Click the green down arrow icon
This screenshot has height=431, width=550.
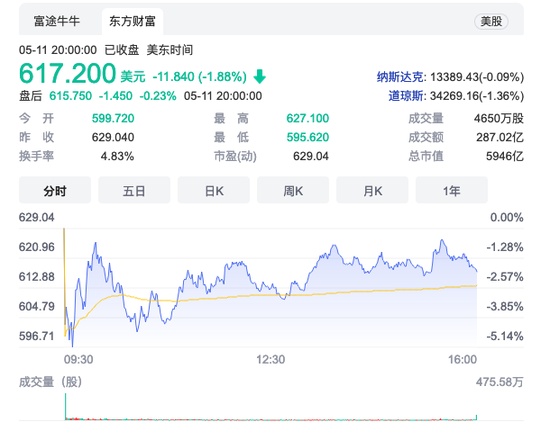[x=260, y=76]
